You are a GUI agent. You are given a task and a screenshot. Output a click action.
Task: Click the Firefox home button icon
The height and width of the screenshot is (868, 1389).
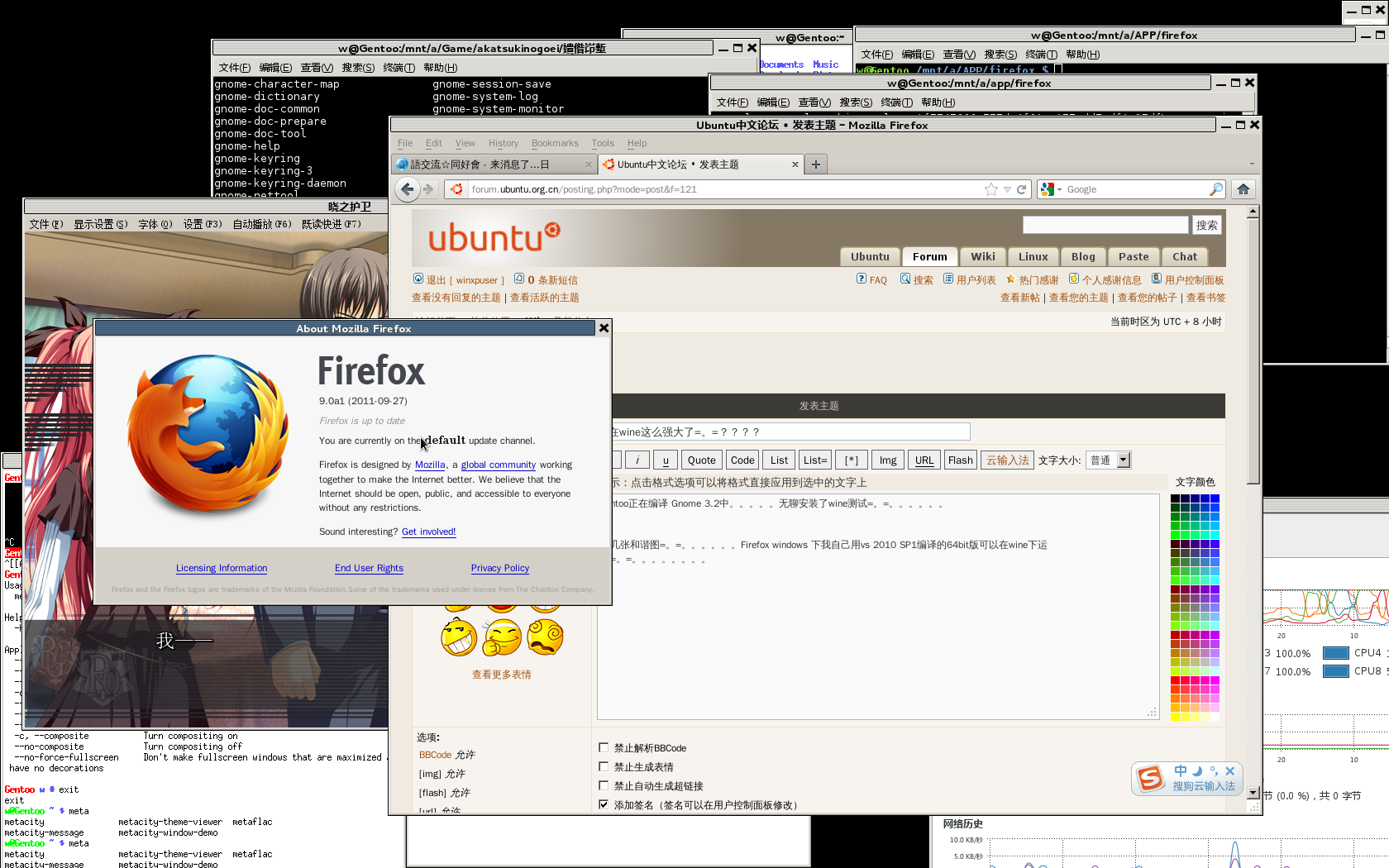(1243, 189)
